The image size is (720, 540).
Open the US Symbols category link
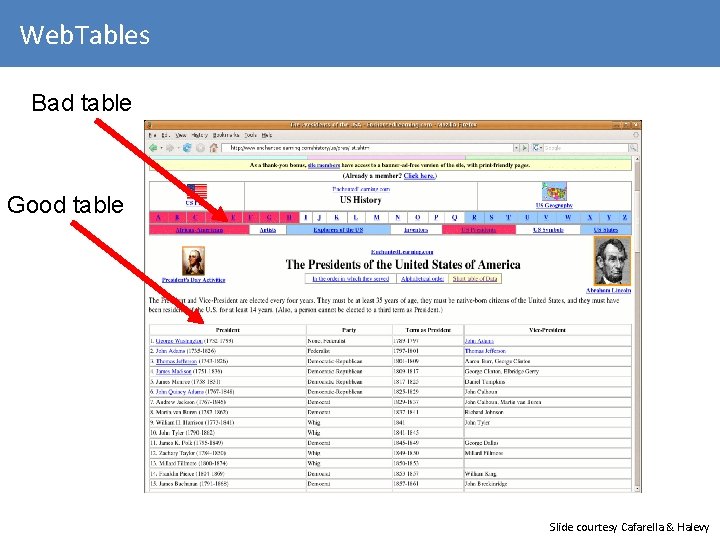548,230
